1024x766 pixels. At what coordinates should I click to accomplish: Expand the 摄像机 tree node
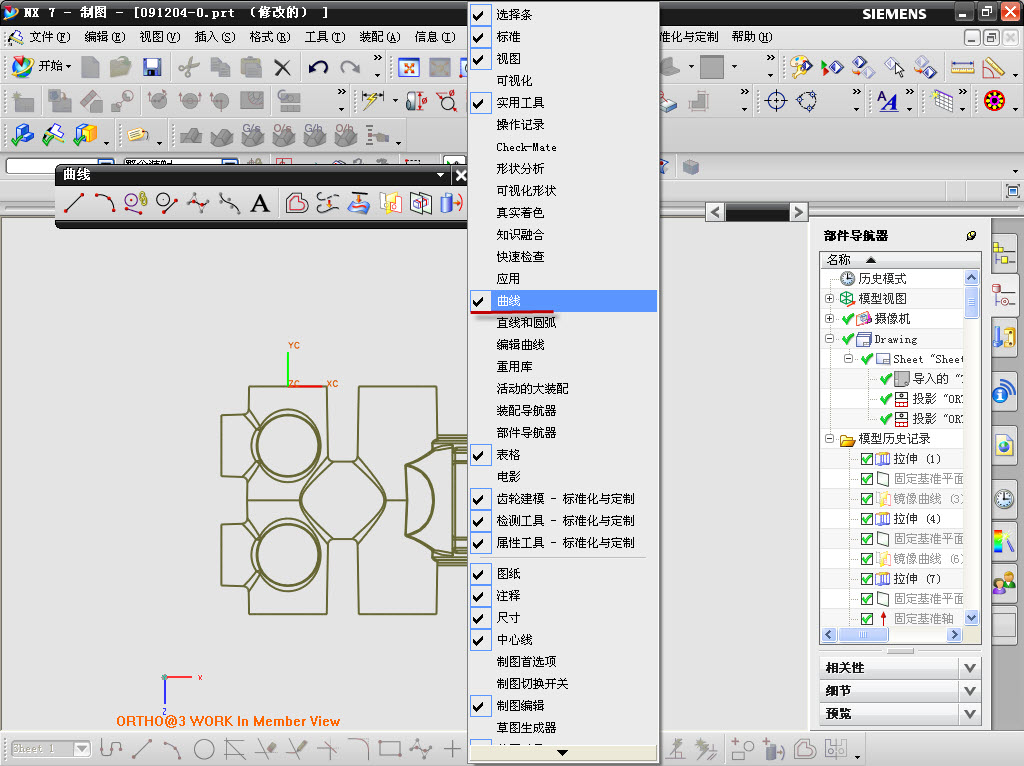(x=829, y=319)
